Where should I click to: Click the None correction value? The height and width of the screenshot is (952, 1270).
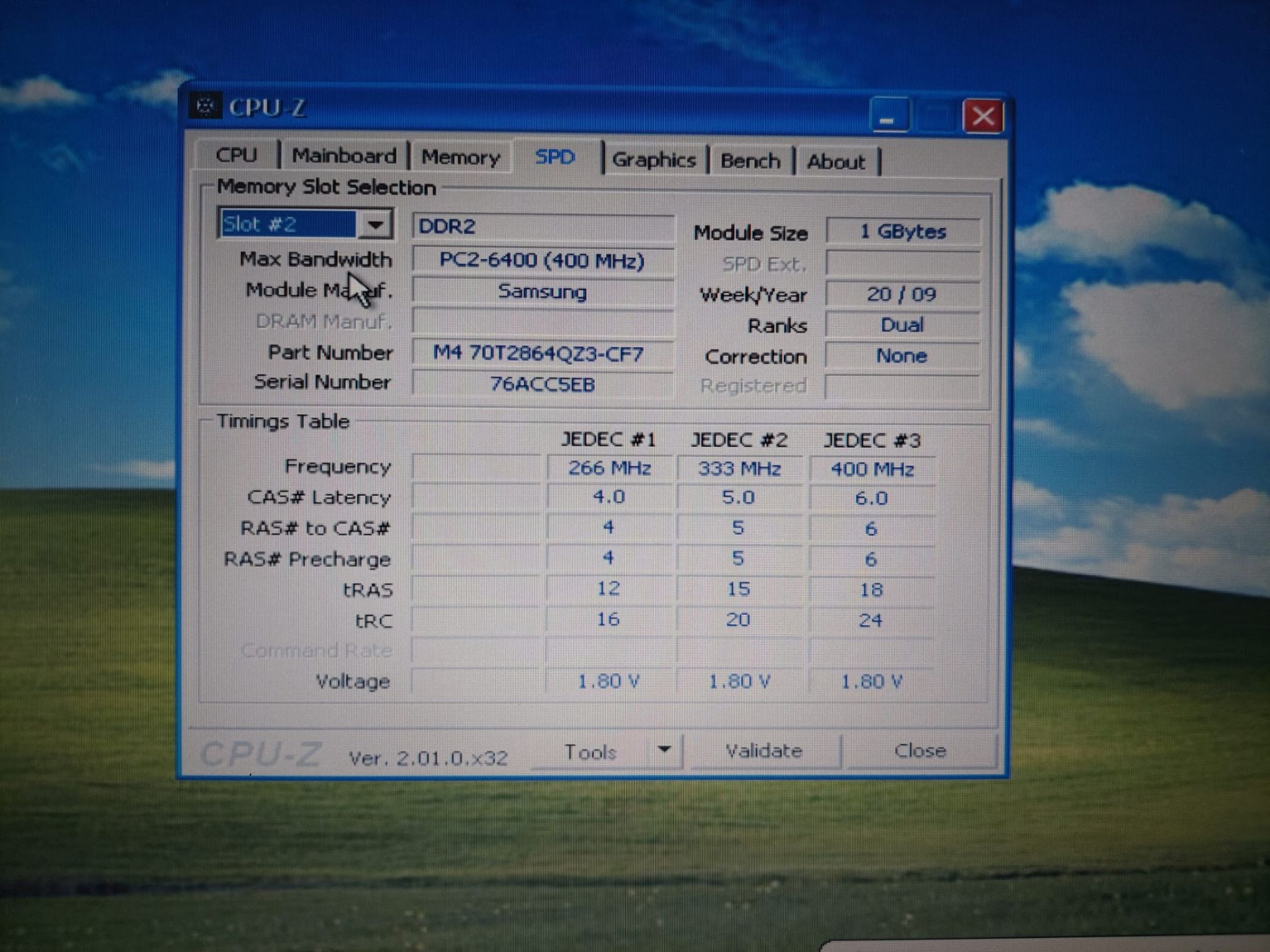click(x=903, y=356)
